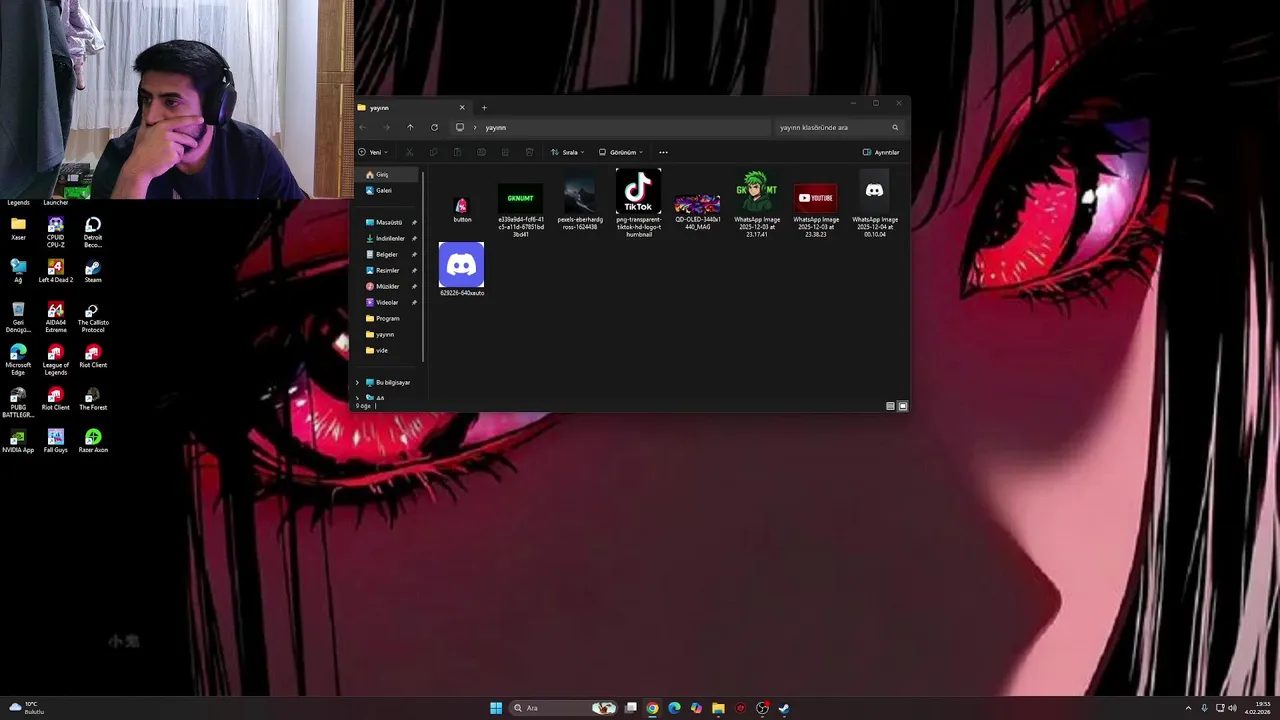Image resolution: width=1280 pixels, height=720 pixels.
Task: Open Fall Guys desktop shortcut
Action: pyautogui.click(x=56, y=441)
